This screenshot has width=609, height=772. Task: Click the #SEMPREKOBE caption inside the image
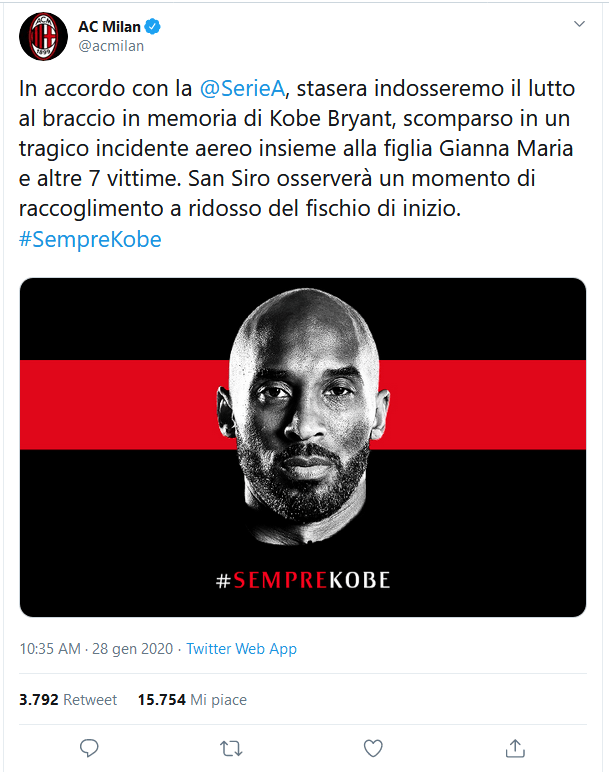[303, 580]
